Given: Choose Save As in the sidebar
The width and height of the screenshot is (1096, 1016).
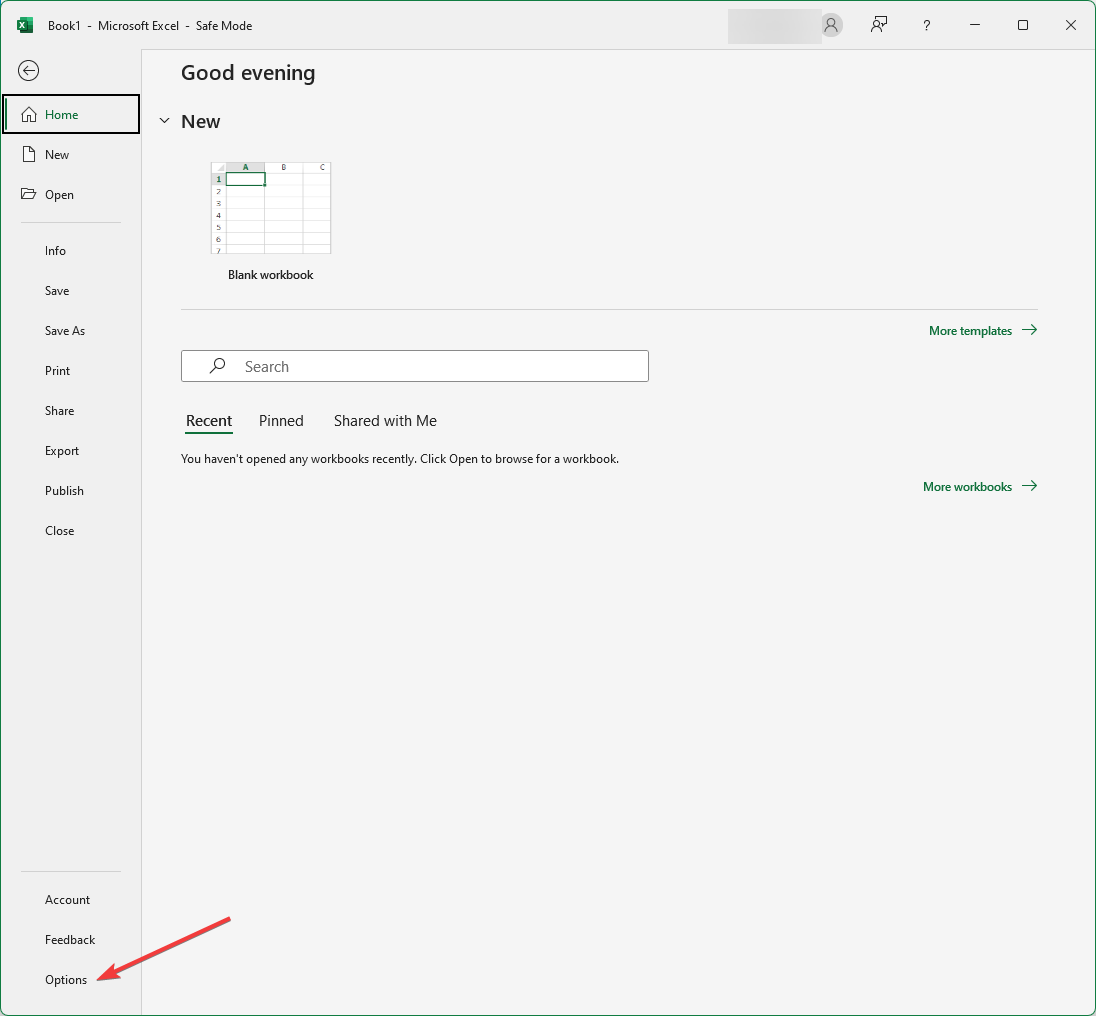Looking at the screenshot, I should [x=64, y=331].
